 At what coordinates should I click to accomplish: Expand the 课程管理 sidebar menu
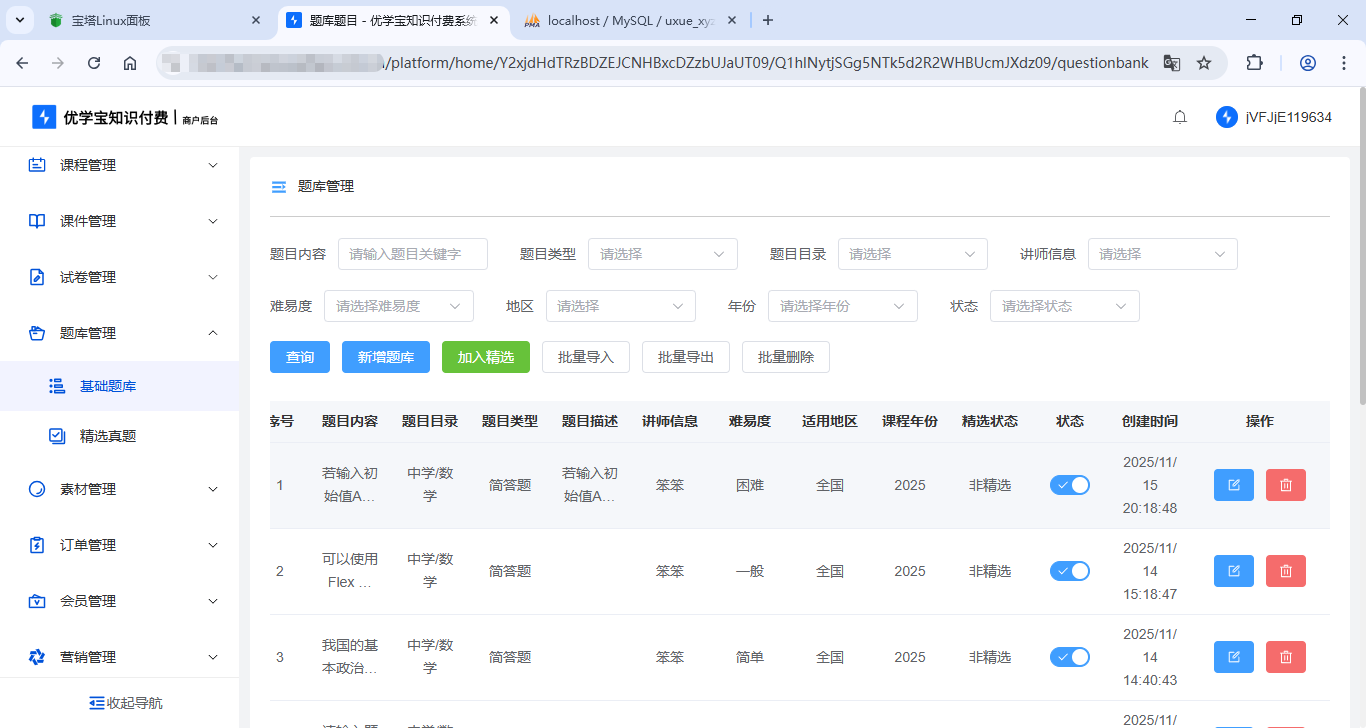120,165
